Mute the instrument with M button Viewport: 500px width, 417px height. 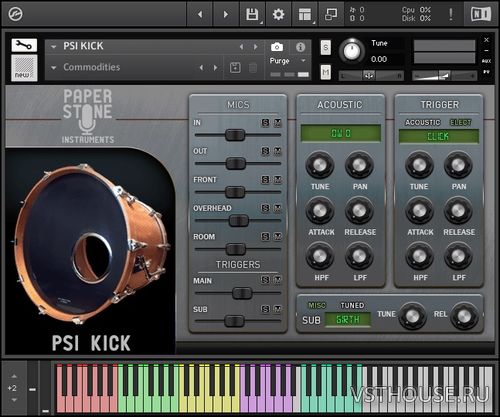click(326, 72)
